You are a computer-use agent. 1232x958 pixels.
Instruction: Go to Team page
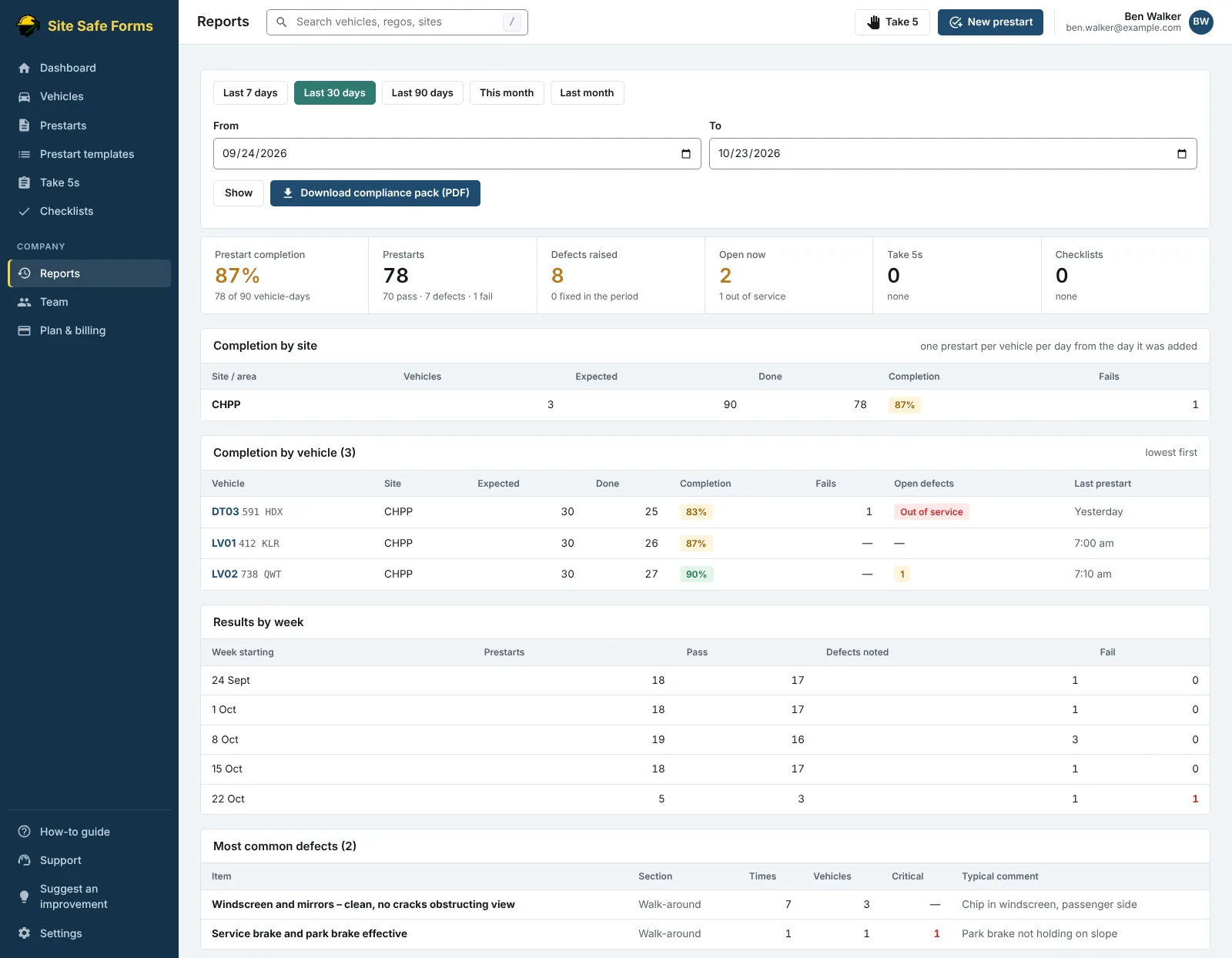(89, 302)
